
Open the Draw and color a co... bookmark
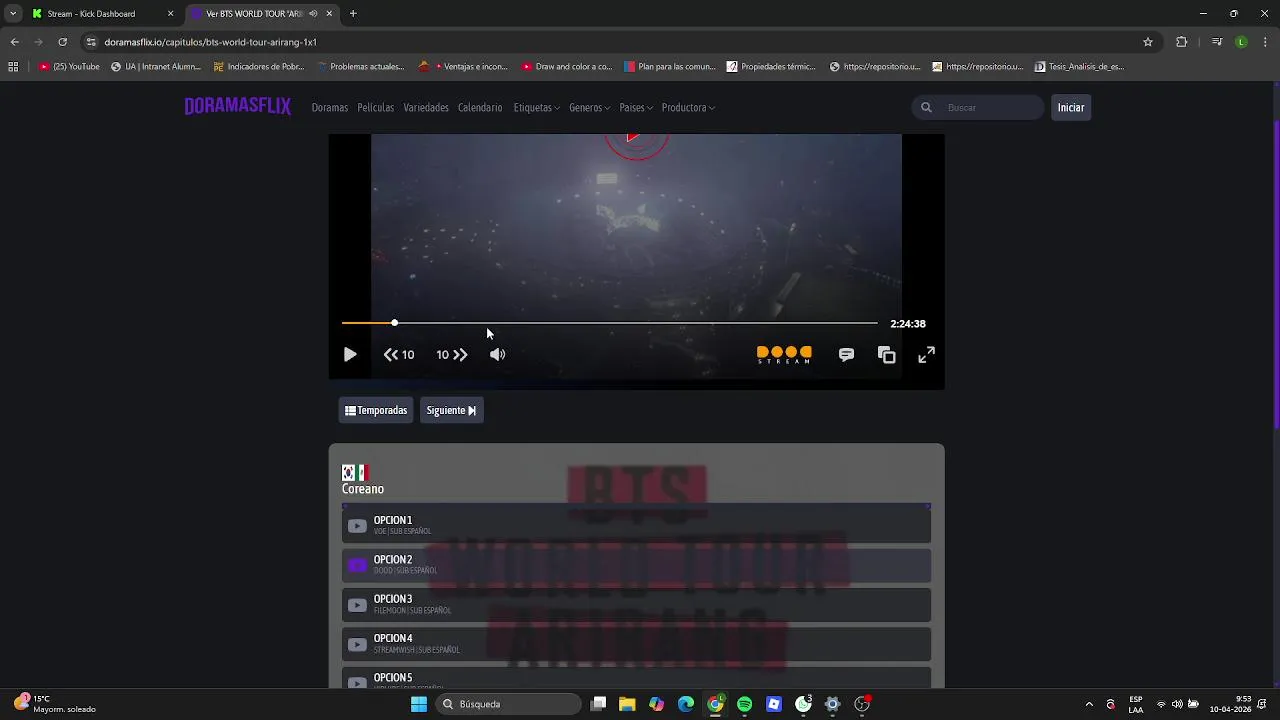[x=567, y=67]
